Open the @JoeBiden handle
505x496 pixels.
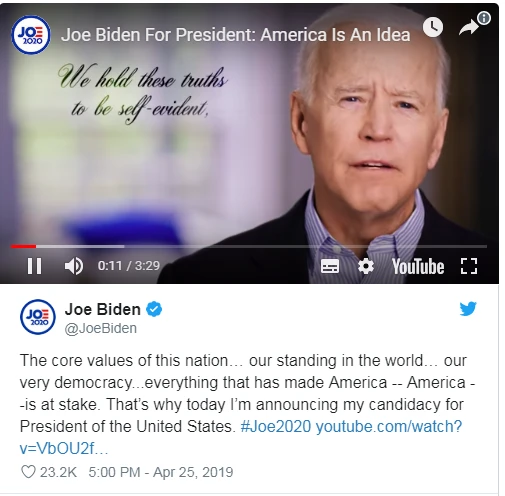(101, 328)
